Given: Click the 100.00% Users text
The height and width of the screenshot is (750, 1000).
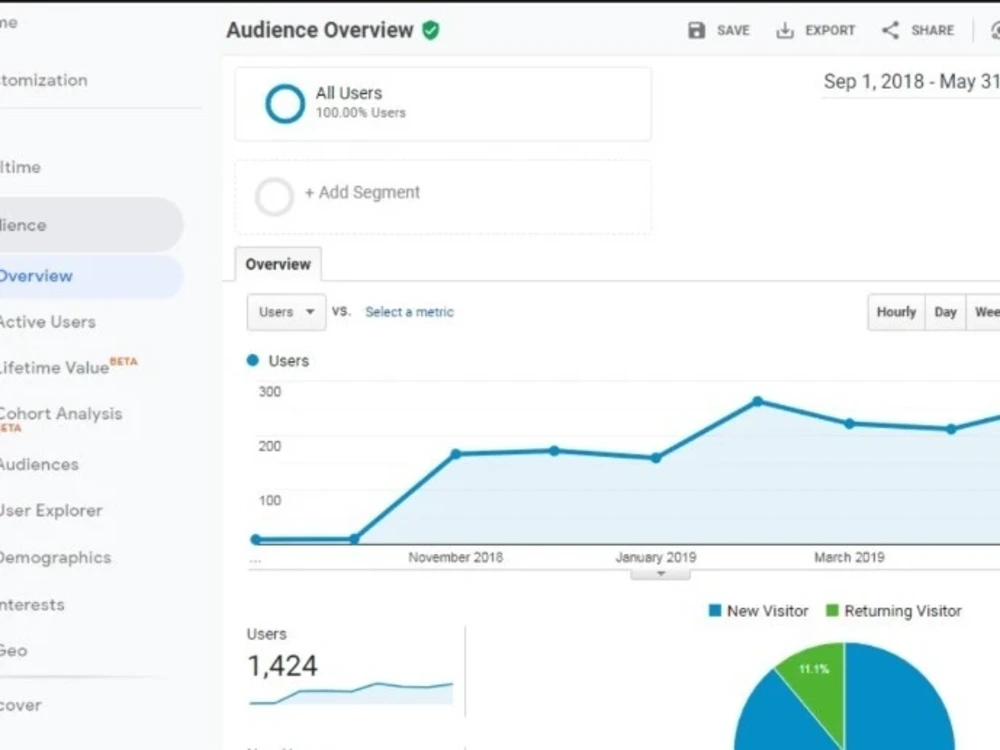Looking at the screenshot, I should 360,113.
